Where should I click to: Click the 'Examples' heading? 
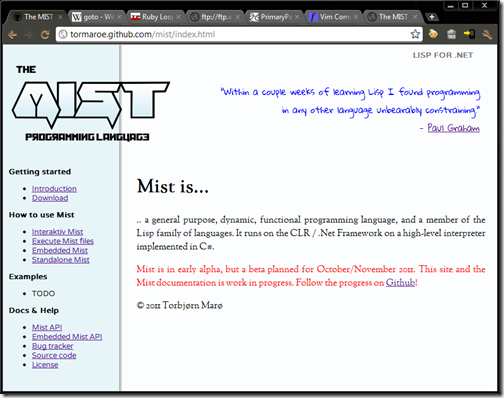pos(28,277)
